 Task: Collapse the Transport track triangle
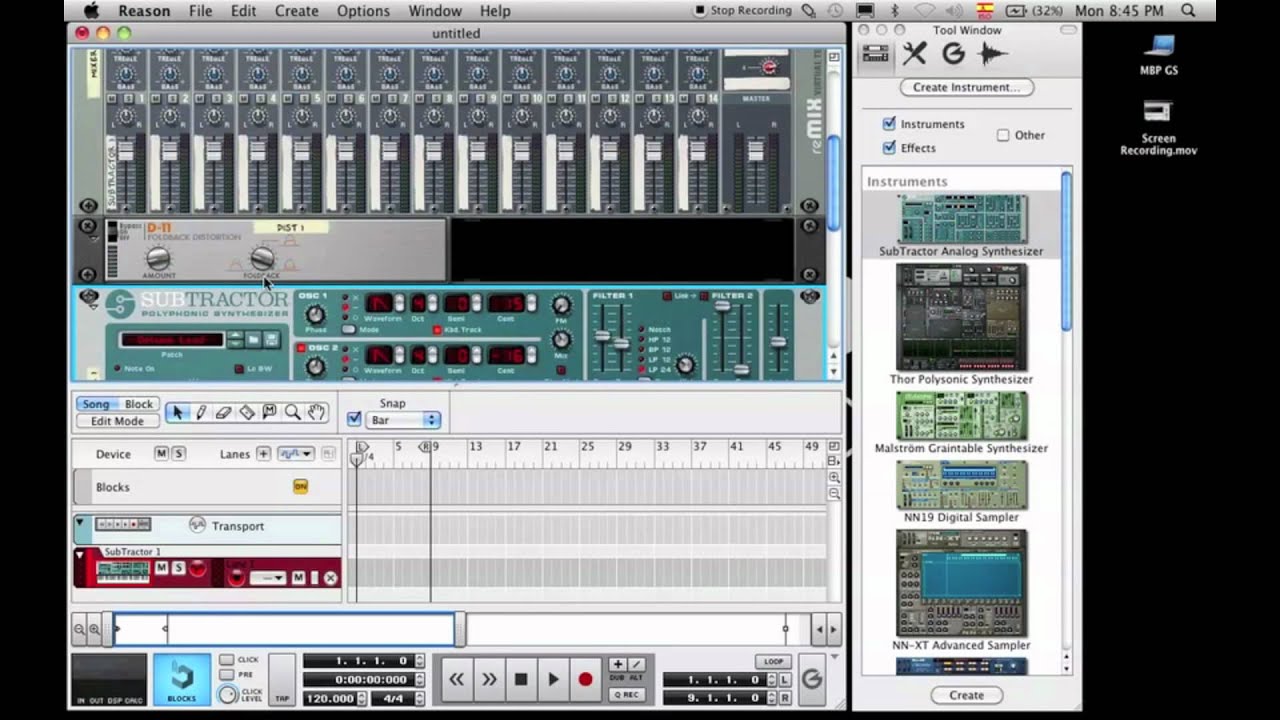(79, 523)
